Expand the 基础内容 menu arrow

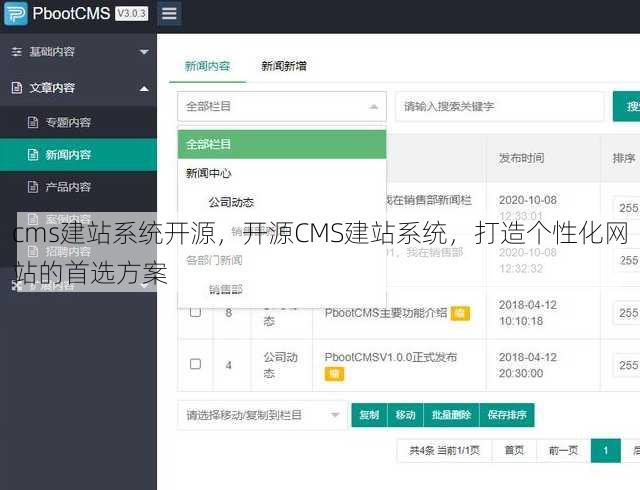[x=144, y=52]
